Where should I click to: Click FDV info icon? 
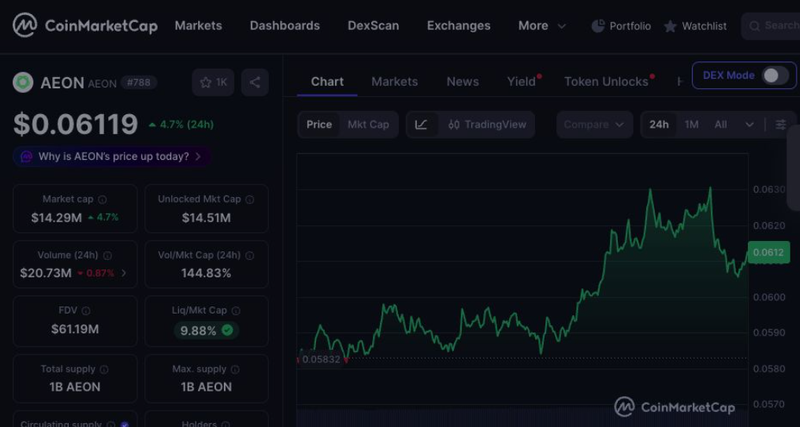[86, 311]
